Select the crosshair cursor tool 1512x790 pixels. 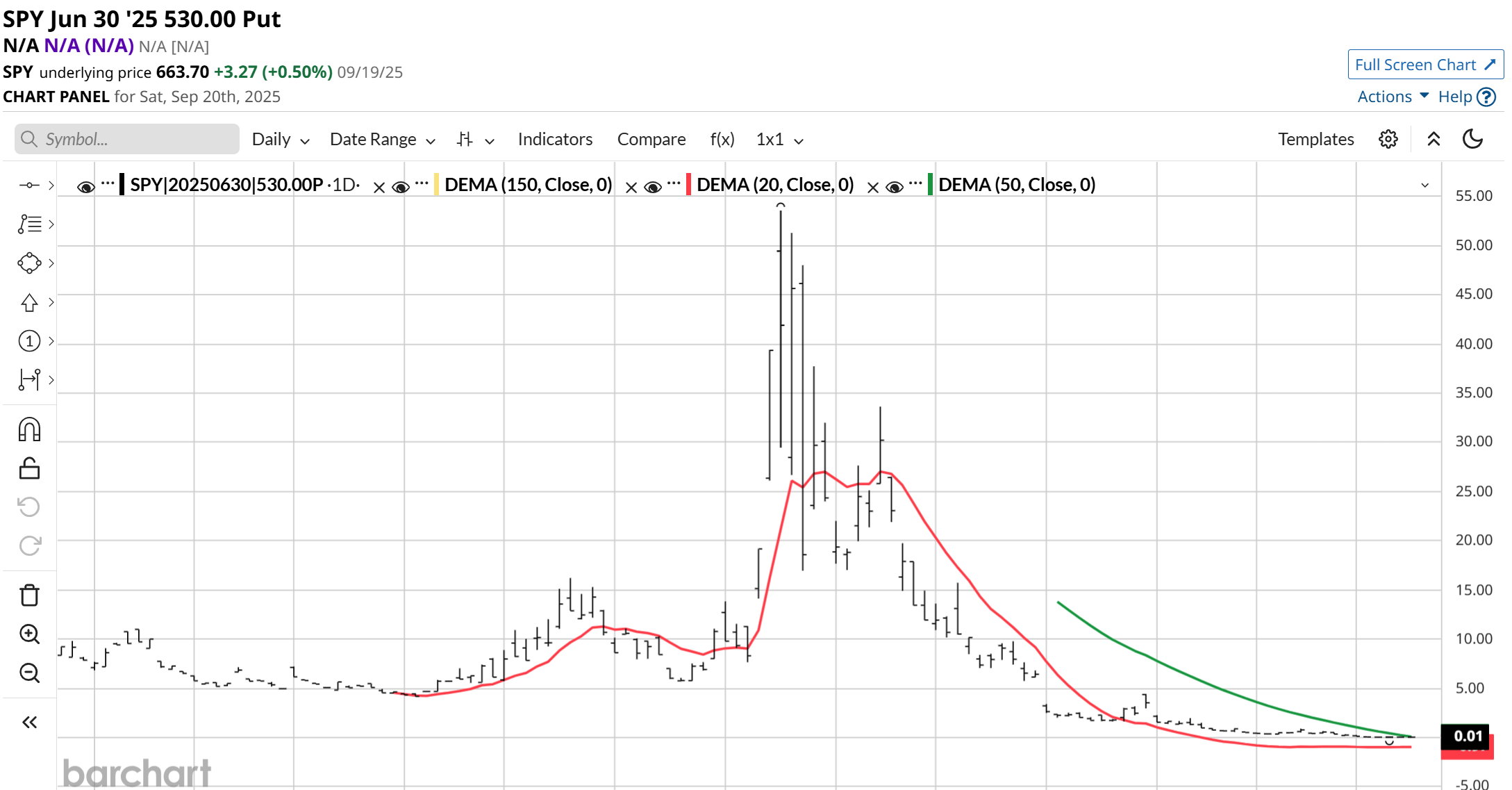pyautogui.click(x=28, y=185)
